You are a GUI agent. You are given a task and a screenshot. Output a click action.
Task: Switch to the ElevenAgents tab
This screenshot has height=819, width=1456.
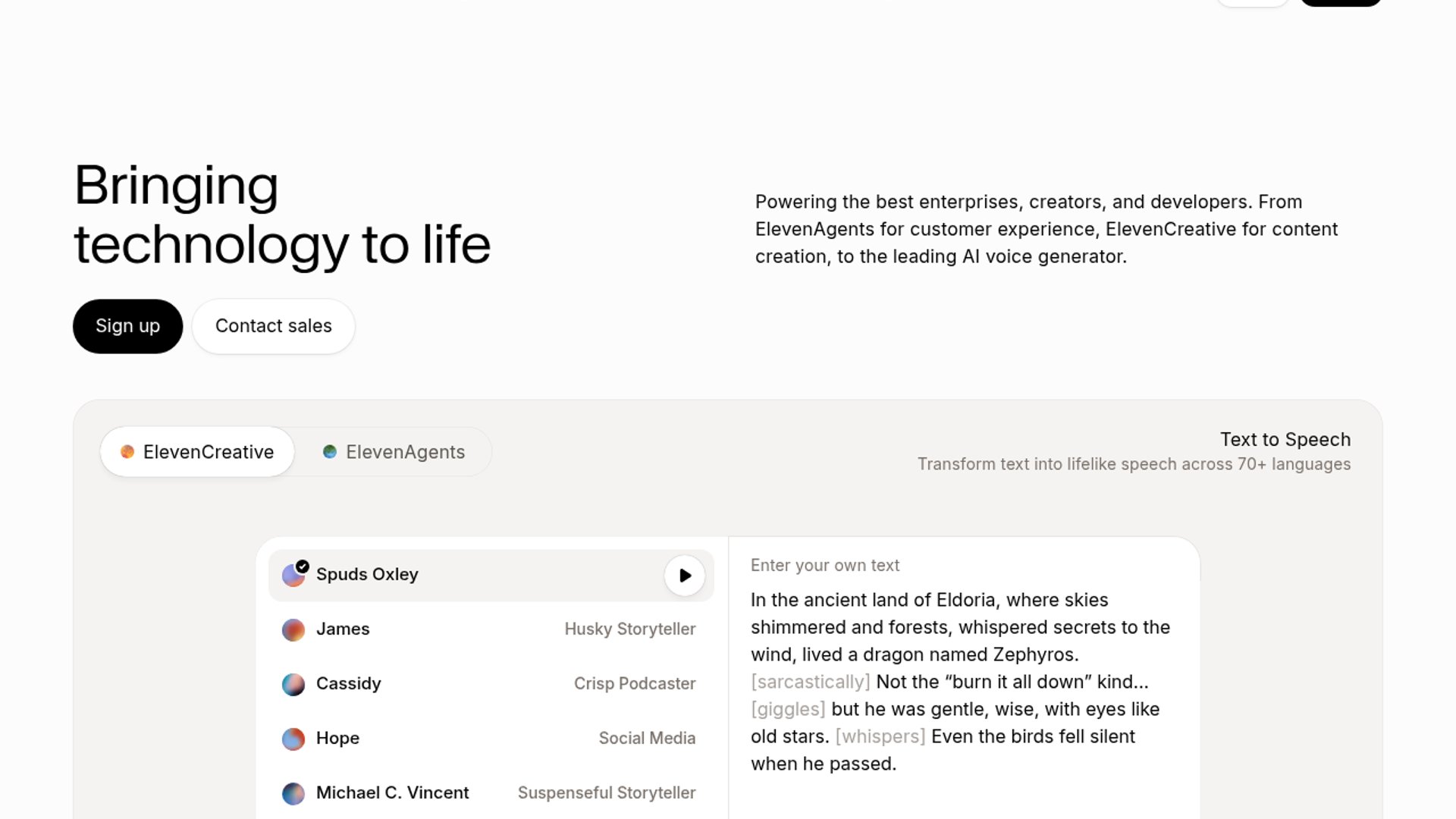394,452
